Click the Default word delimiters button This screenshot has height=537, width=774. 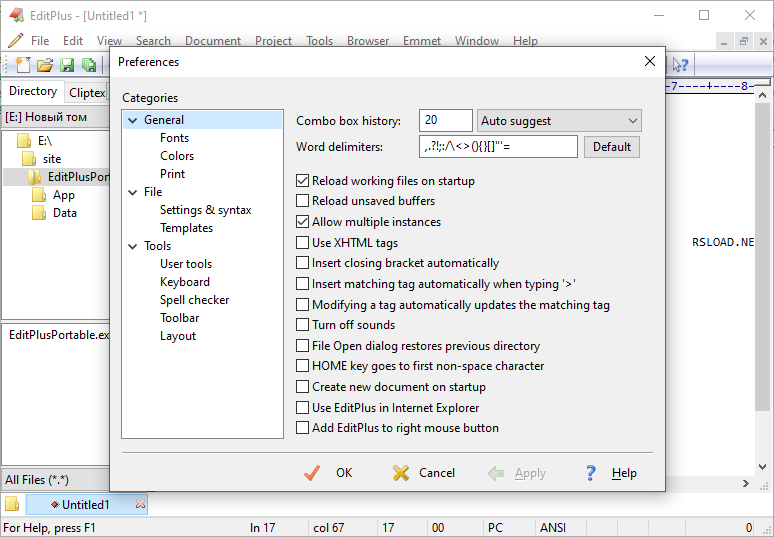[x=612, y=147]
